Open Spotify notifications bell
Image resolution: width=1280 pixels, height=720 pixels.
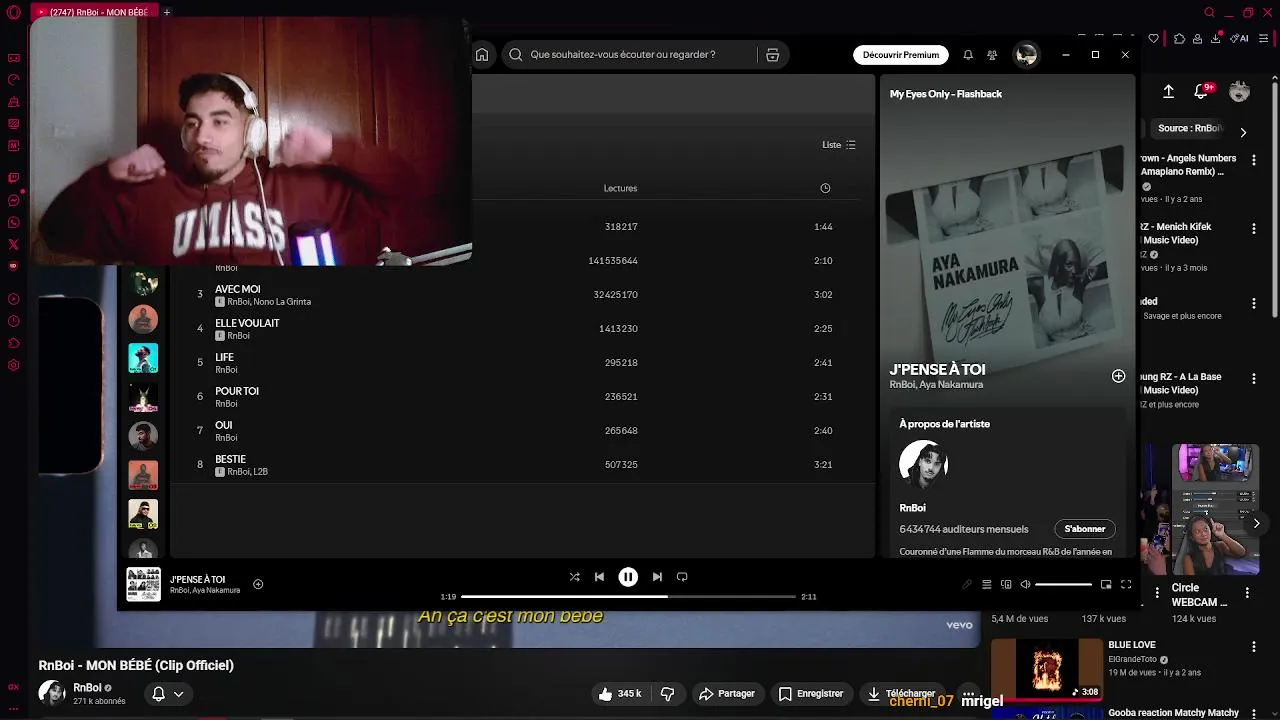coord(968,55)
